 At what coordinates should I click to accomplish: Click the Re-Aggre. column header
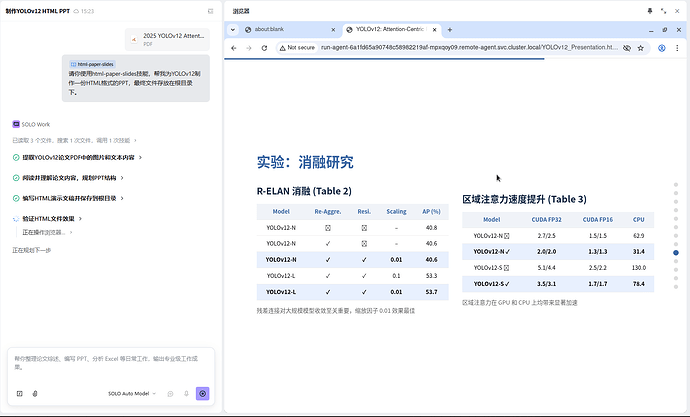click(x=328, y=212)
